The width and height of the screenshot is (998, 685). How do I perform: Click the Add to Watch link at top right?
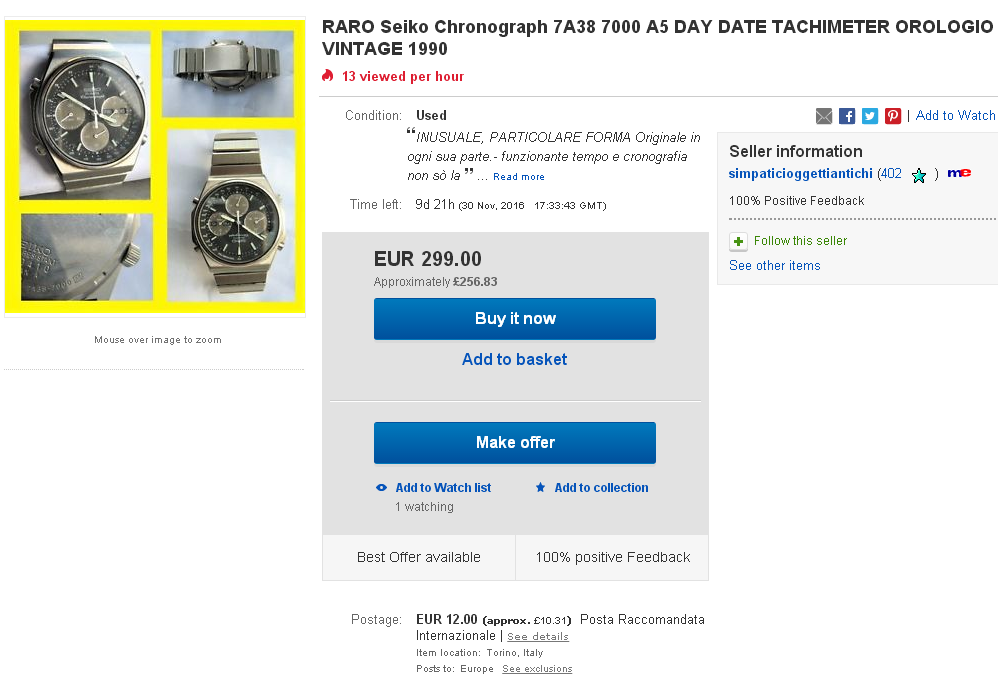click(x=955, y=116)
